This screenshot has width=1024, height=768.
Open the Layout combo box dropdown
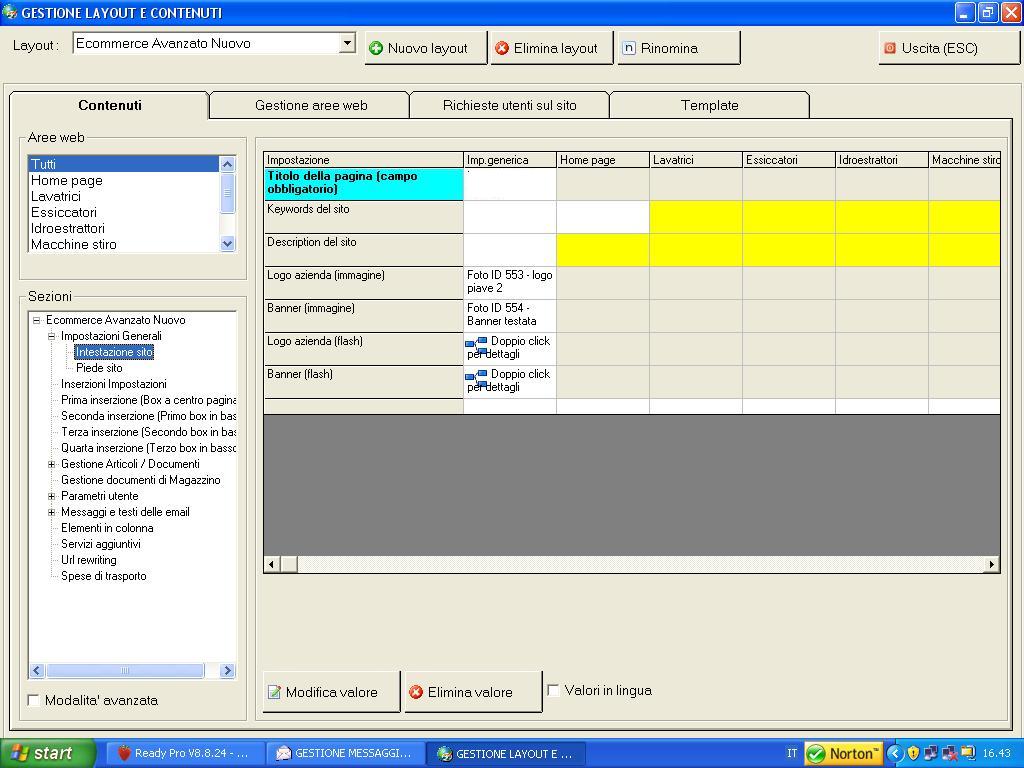coord(347,43)
